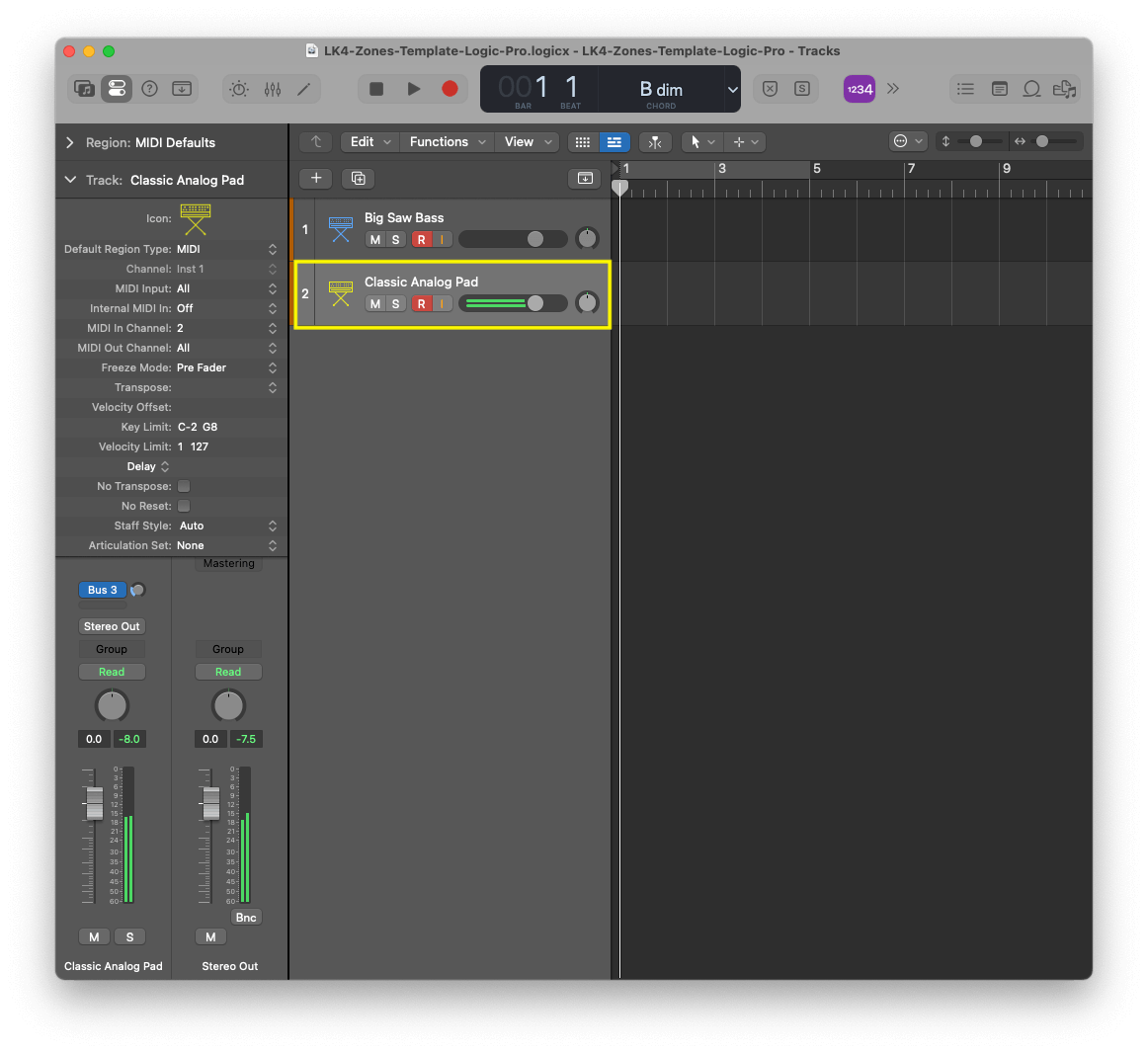This screenshot has width=1148, height=1053.
Task: Switch to list view button
Action: [615, 142]
